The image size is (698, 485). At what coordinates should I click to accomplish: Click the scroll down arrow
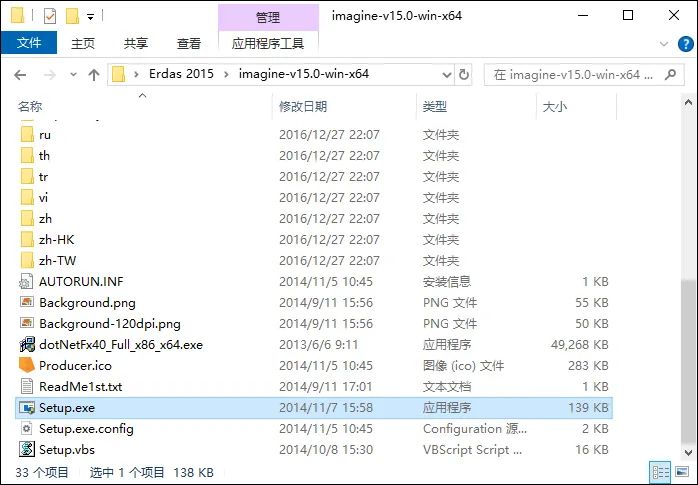[688, 453]
